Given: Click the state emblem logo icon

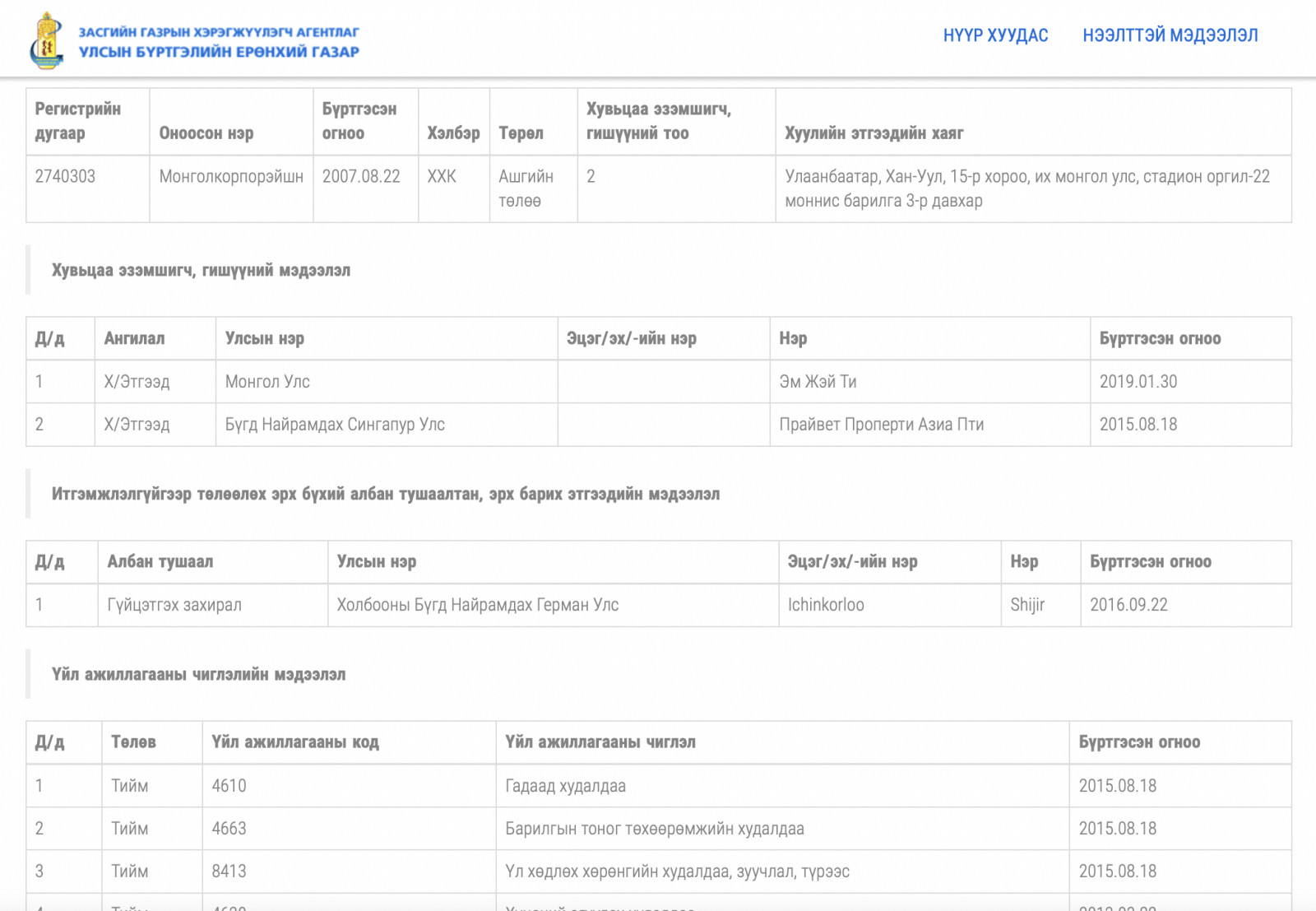Looking at the screenshot, I should pos(47,40).
